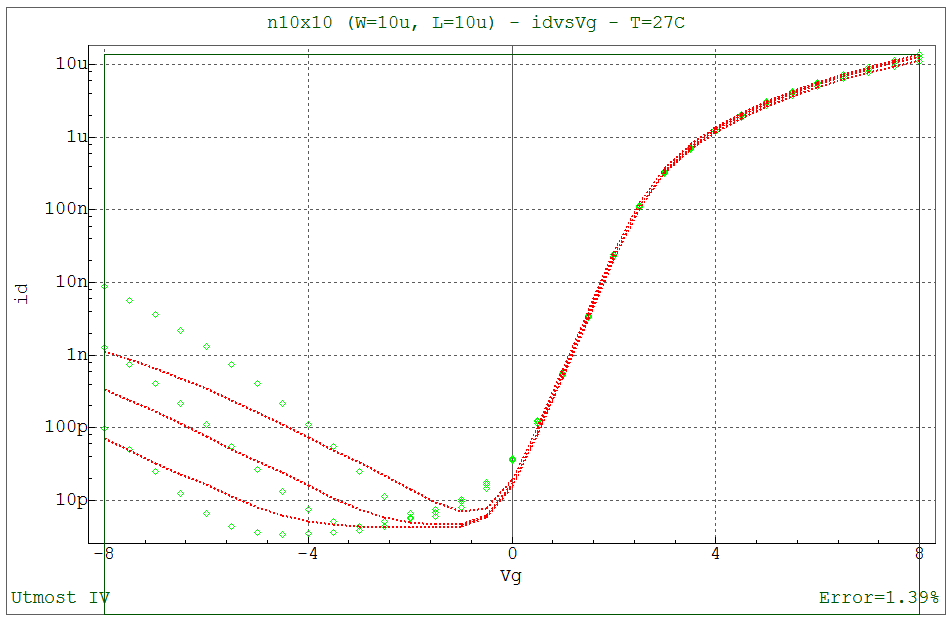Click the '10u' y-axis tick label

(71, 64)
